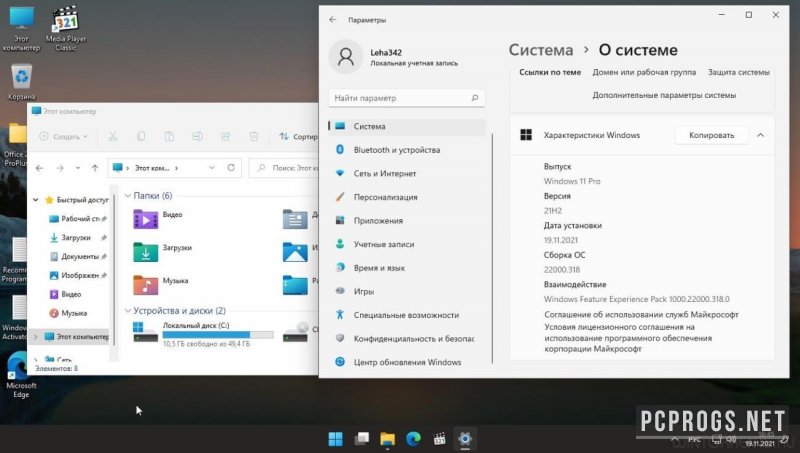The width and height of the screenshot is (800, 453).
Task: Click Rename icon in Explorer toolbar
Action: [197, 136]
